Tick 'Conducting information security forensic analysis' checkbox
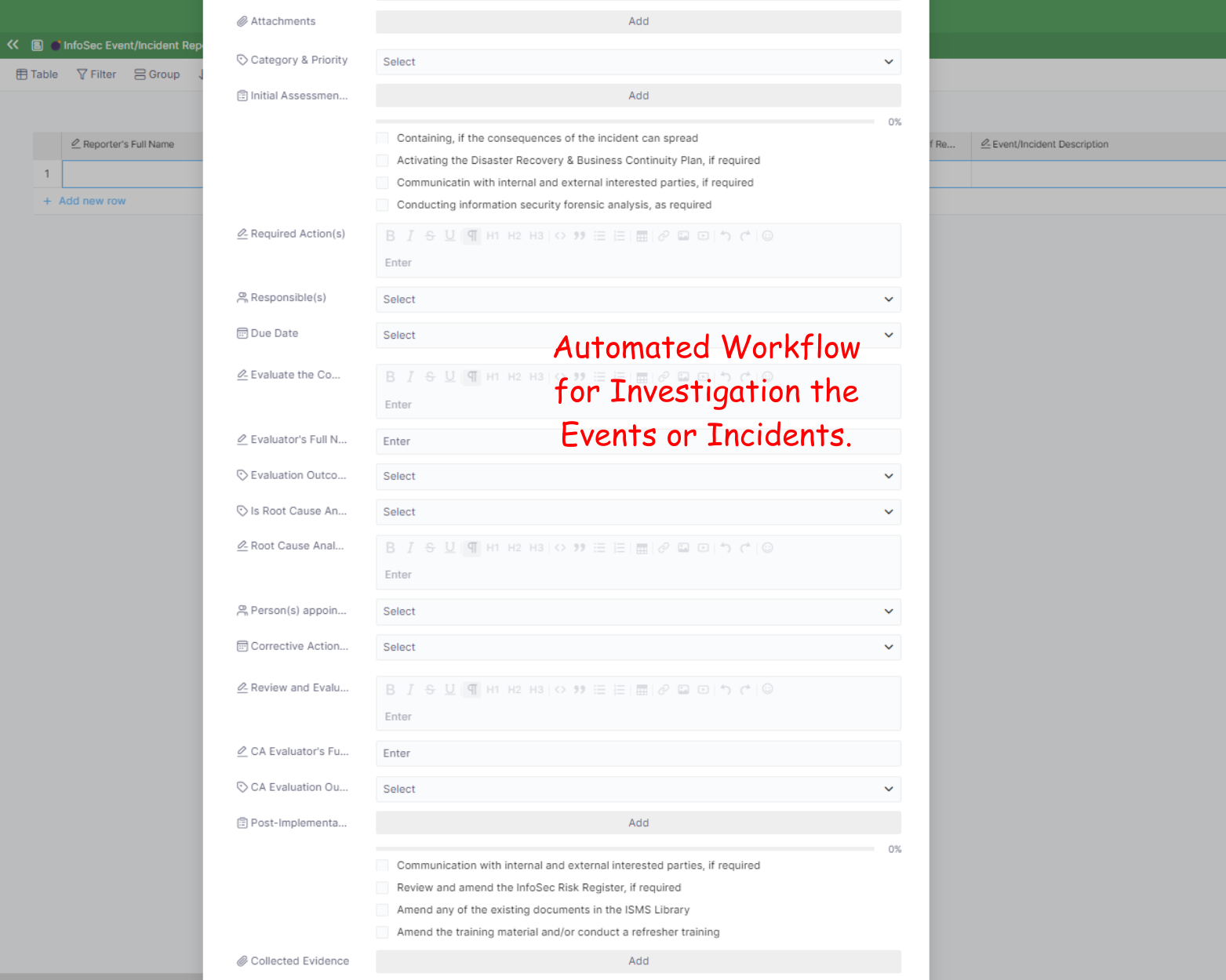This screenshot has height=980, width=1226. pyautogui.click(x=383, y=205)
